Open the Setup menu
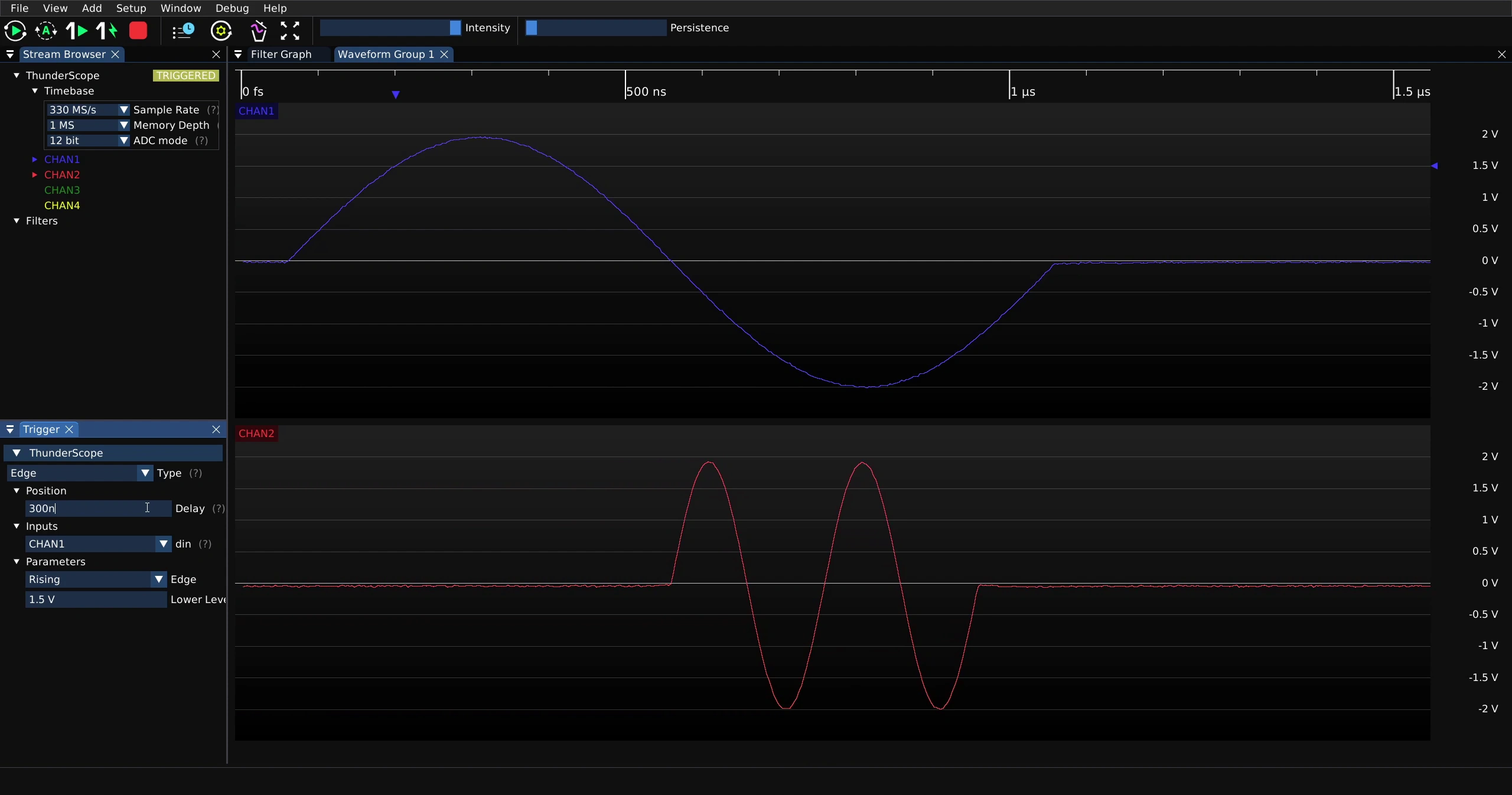The image size is (1512, 795). (131, 8)
